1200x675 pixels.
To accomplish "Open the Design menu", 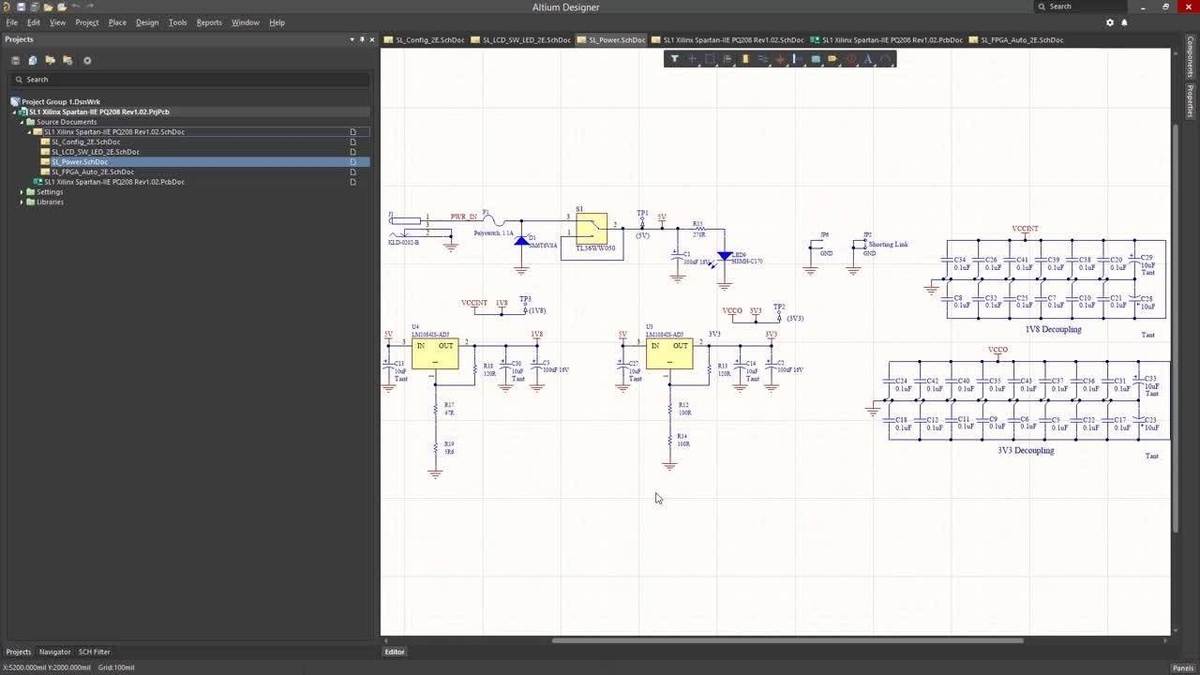I will point(147,22).
